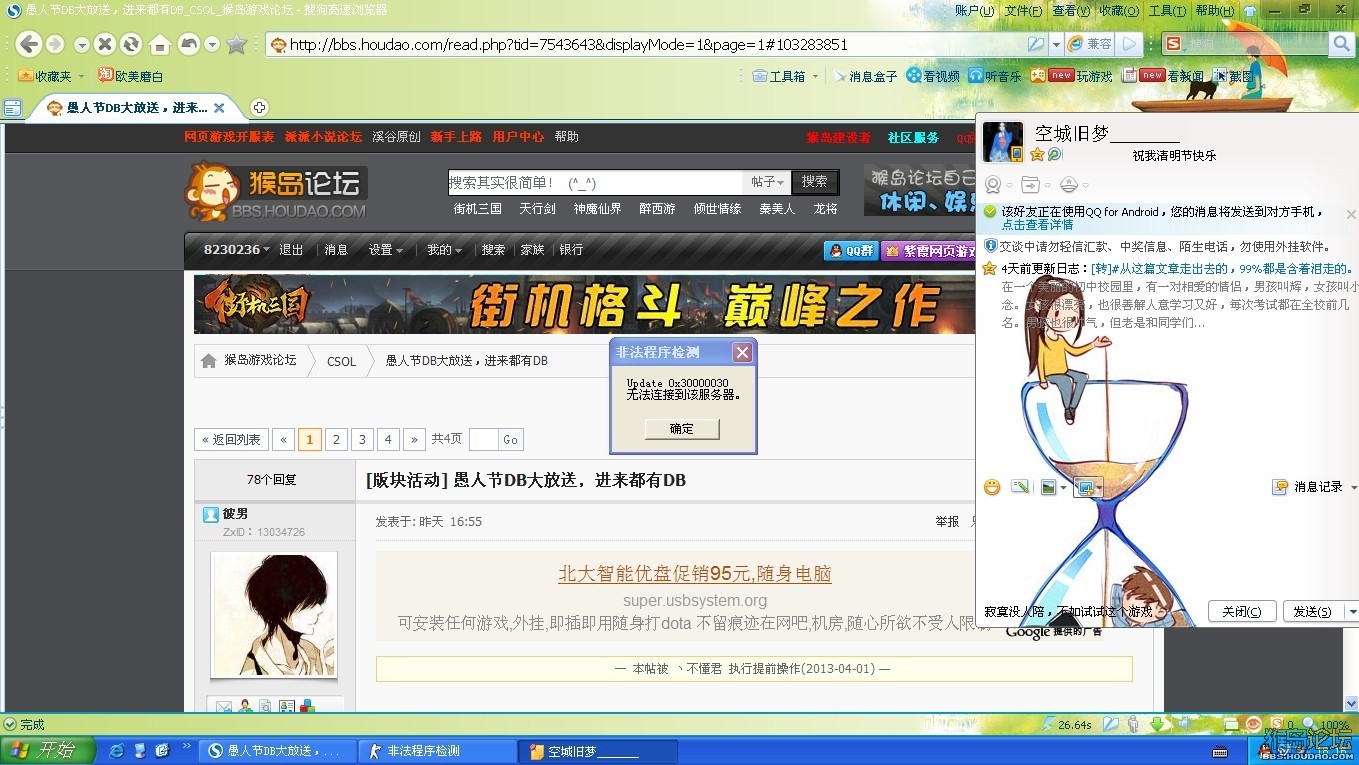This screenshot has height=765, width=1359.
Task: Bookmark this page with the star icon
Action: tap(237, 44)
